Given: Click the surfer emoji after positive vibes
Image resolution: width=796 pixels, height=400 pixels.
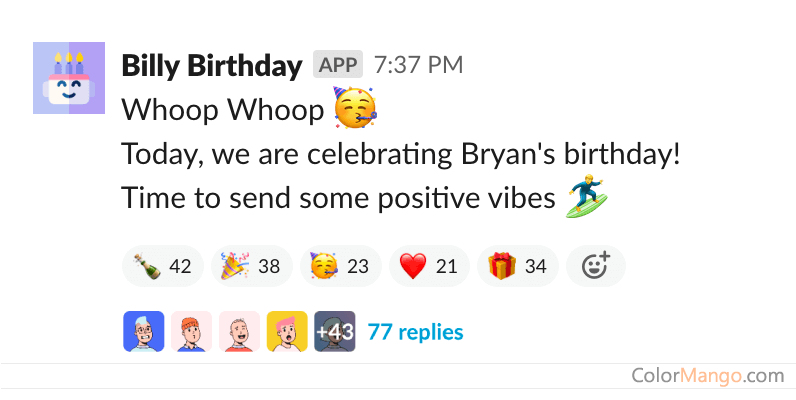Looking at the screenshot, I should pyautogui.click(x=587, y=197).
